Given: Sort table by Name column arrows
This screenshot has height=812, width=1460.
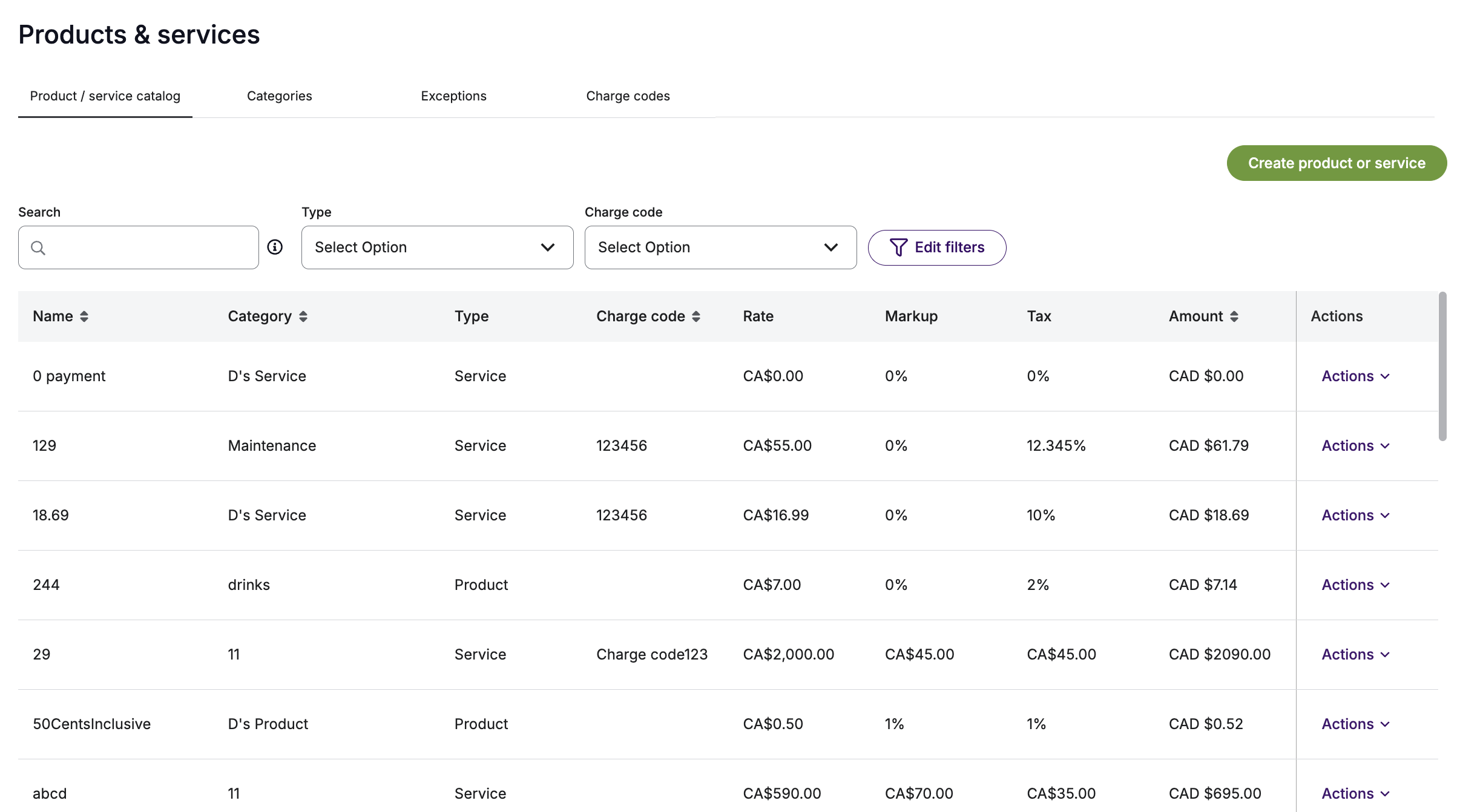Looking at the screenshot, I should pyautogui.click(x=84, y=316).
